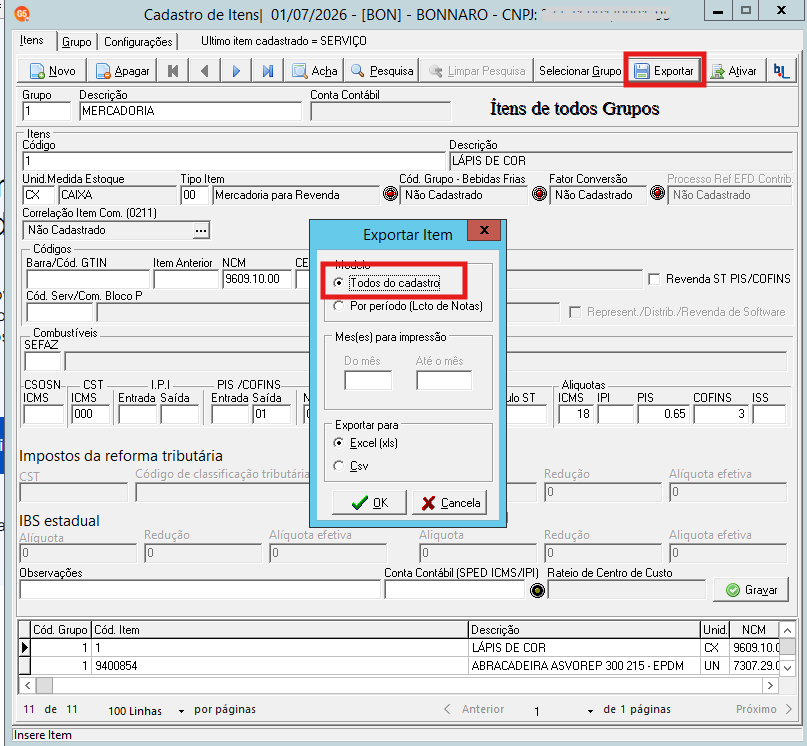The image size is (807, 746).
Task: Toggle Represent./Distrib./Revenda de Software checkbox
Action: (x=575, y=312)
